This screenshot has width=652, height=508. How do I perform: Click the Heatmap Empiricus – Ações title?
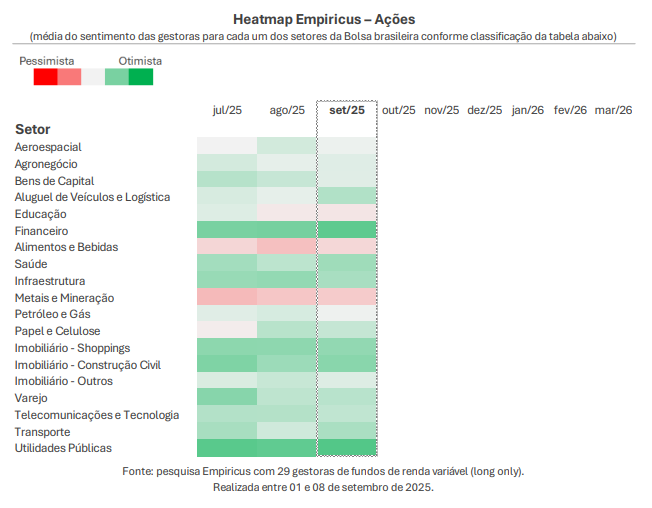point(324,19)
